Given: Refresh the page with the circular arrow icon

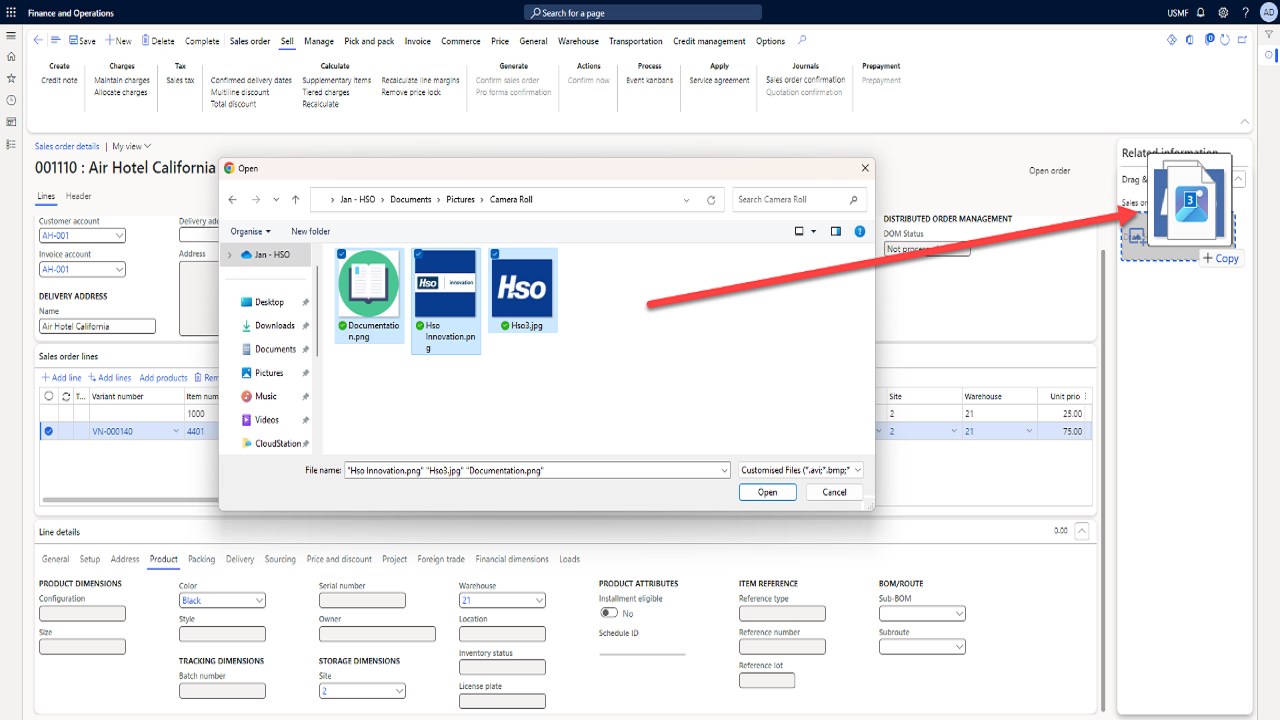Looking at the screenshot, I should 1226,40.
